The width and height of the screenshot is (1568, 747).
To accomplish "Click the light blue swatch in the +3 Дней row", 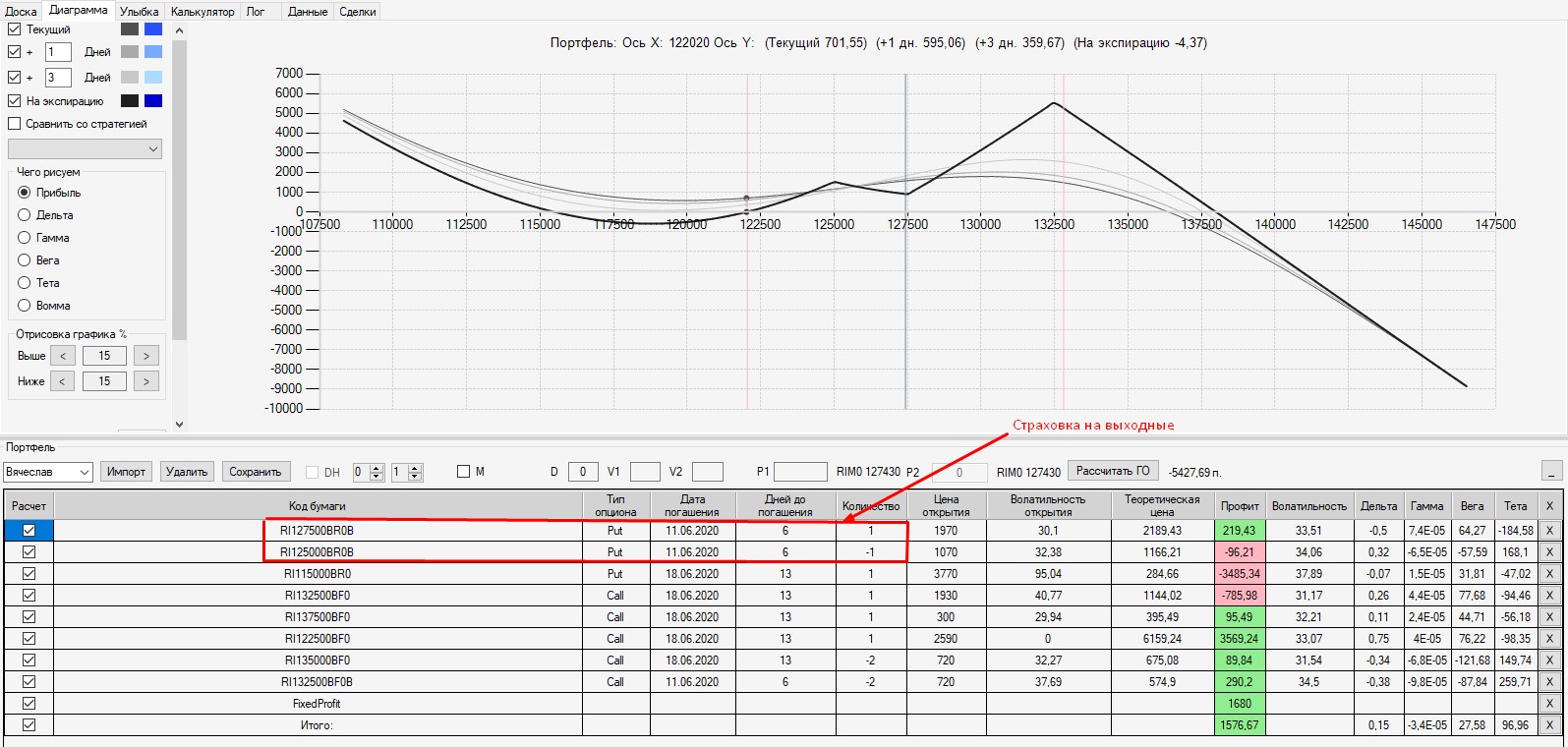I will point(153,77).
